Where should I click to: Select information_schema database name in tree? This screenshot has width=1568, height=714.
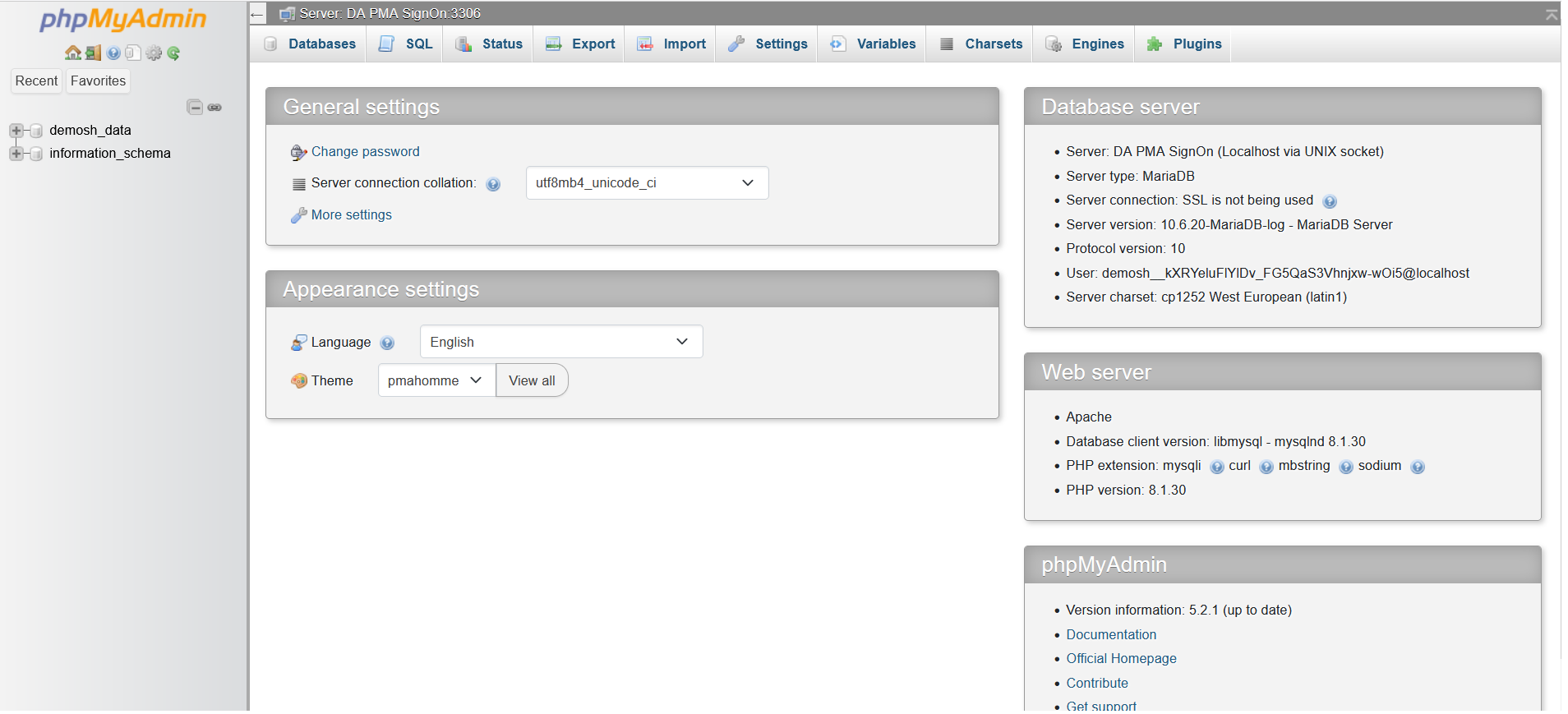click(x=110, y=154)
